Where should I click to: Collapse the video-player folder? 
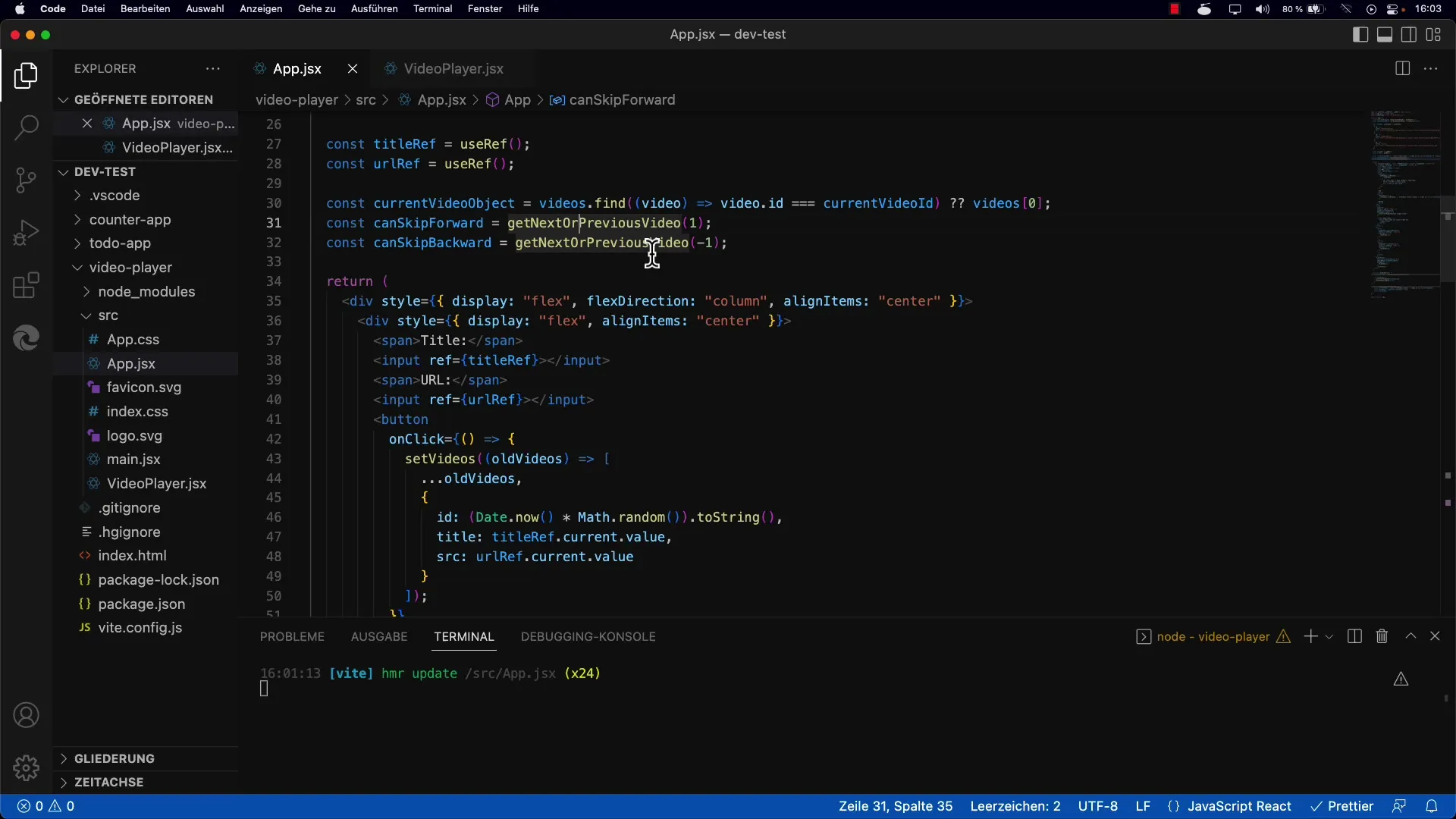click(x=130, y=267)
